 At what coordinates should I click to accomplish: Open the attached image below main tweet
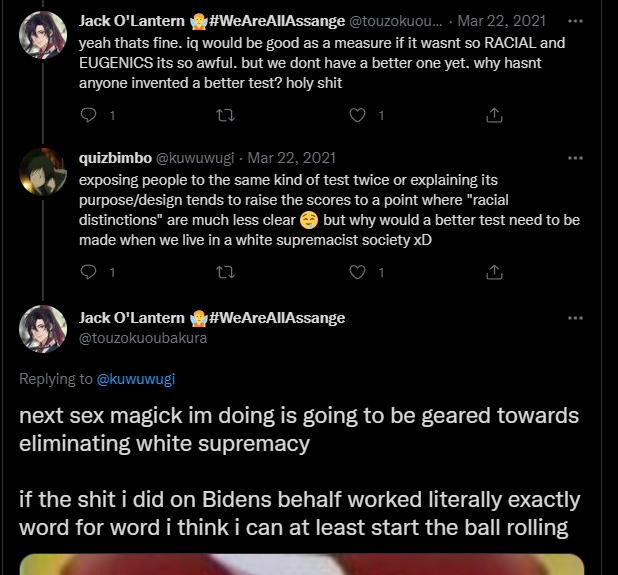(x=300, y=563)
